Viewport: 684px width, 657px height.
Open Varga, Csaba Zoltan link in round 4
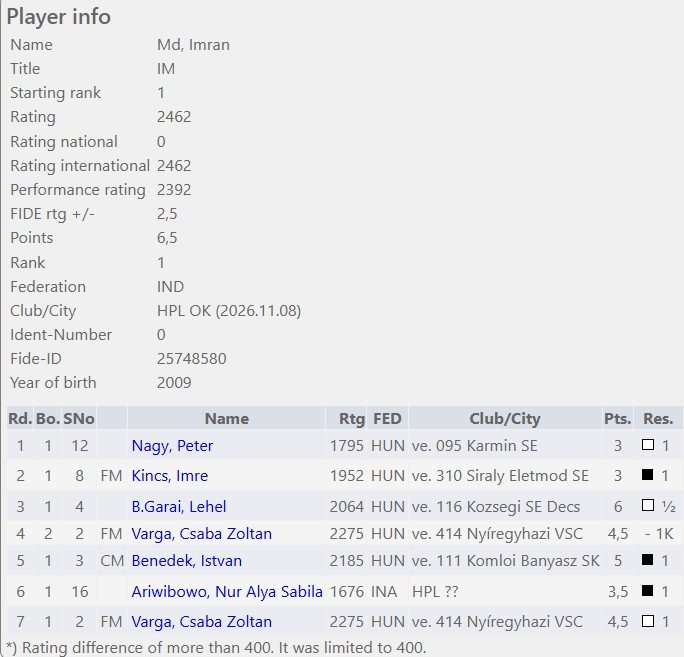click(x=202, y=533)
